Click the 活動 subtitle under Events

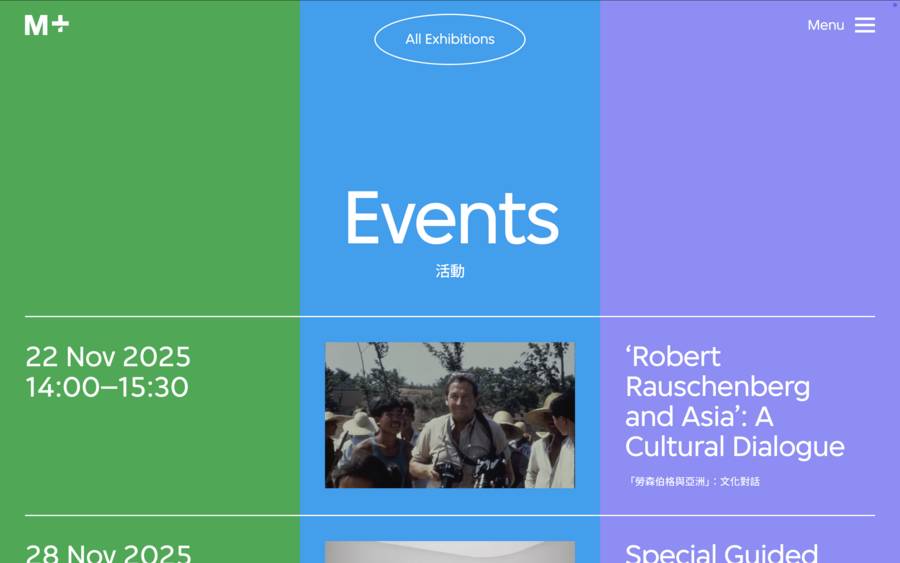450,271
